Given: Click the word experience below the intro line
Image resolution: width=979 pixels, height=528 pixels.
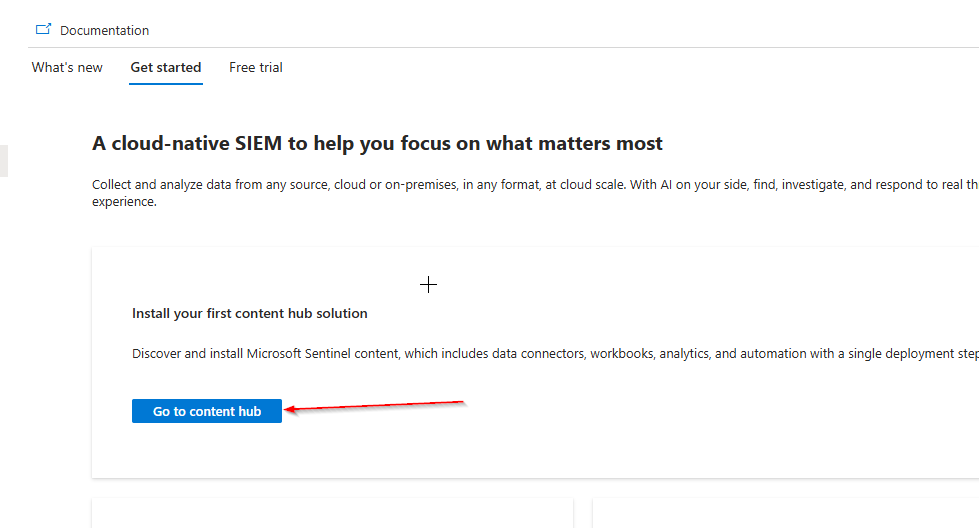Looking at the screenshot, I should pyautogui.click(x=124, y=202).
